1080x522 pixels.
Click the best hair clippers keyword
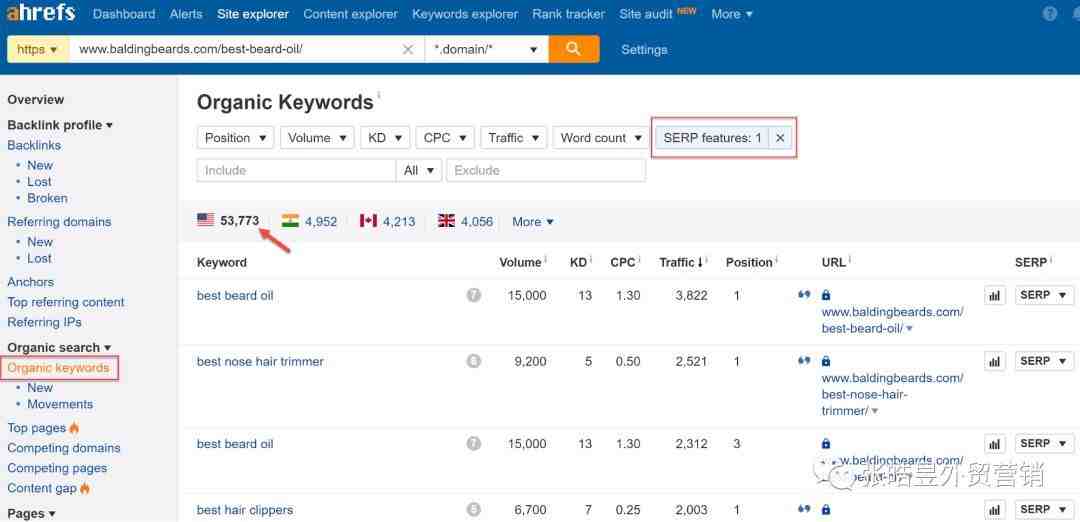[245, 510]
